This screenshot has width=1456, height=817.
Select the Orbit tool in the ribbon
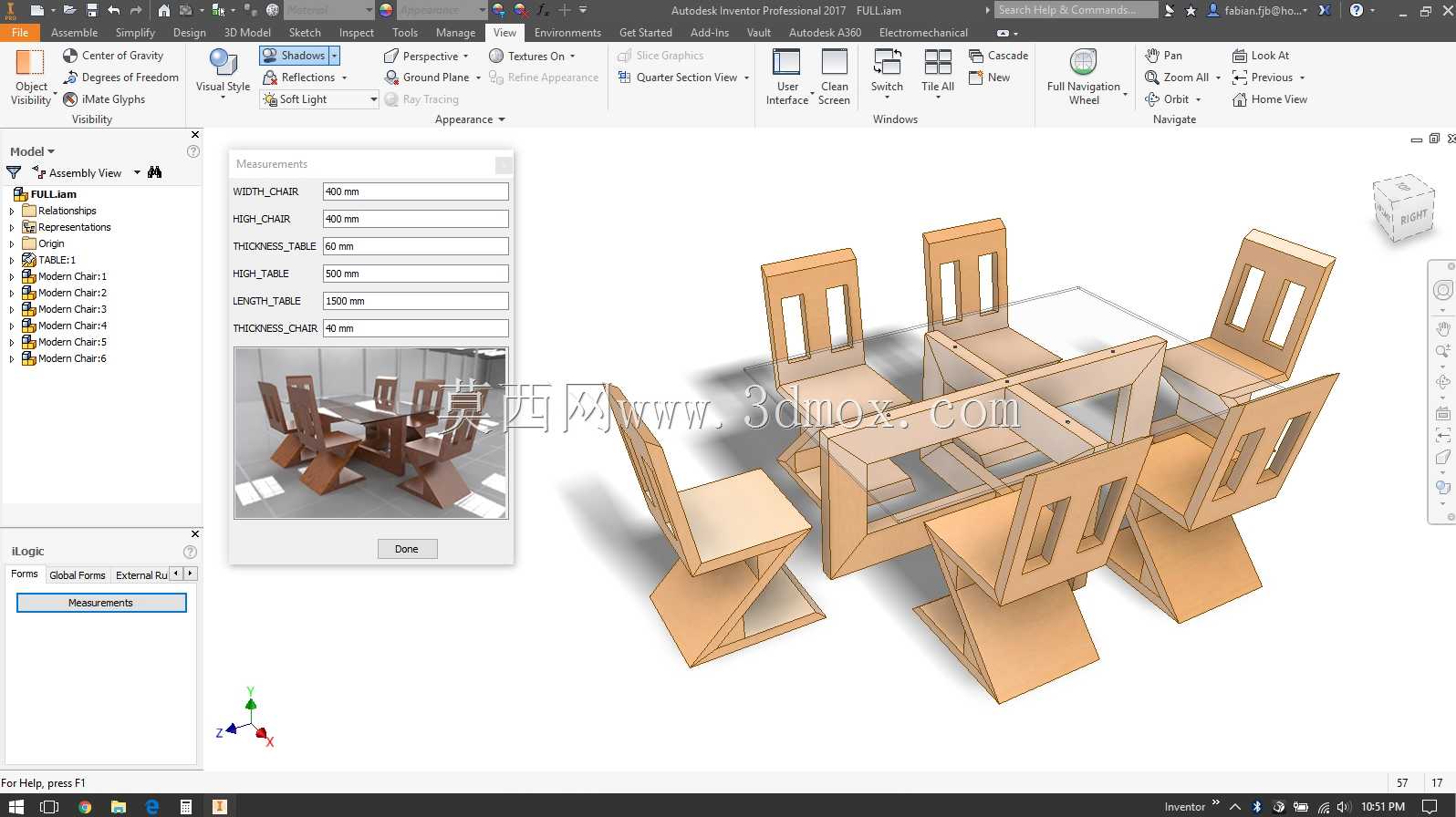1167,99
